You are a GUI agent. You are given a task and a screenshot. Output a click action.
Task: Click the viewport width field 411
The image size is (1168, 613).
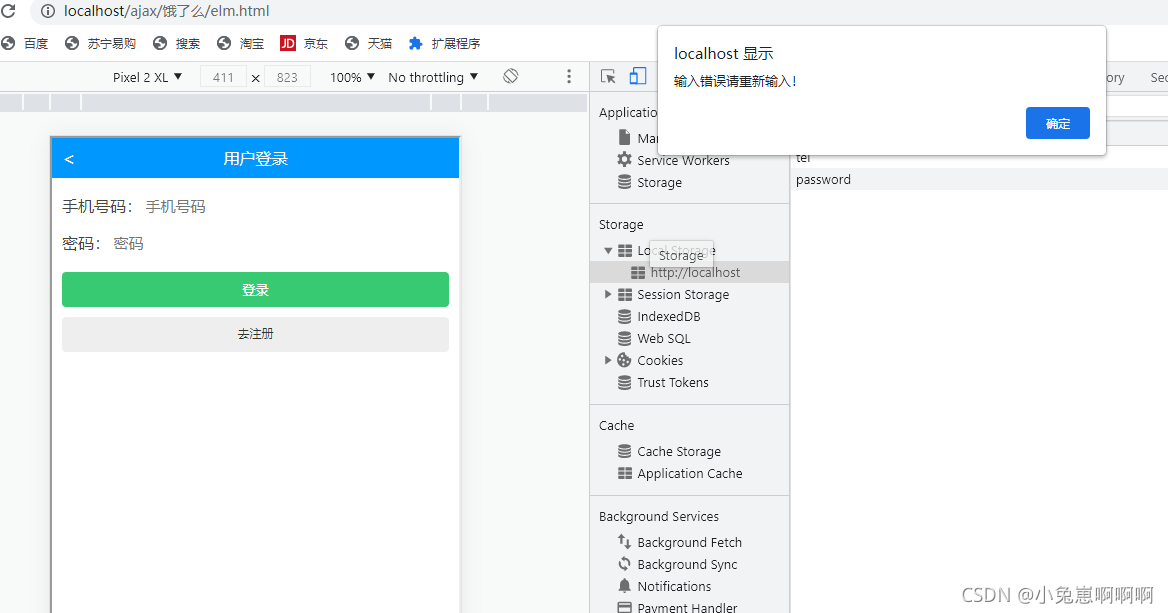223,77
